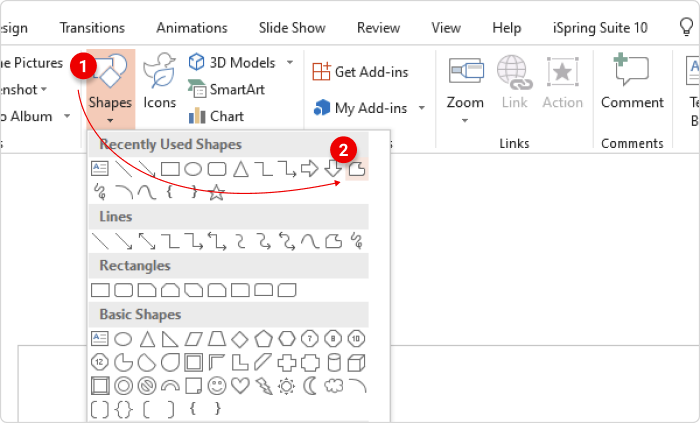Image resolution: width=700 pixels, height=423 pixels.
Task: Select Snip Same Side Corner Rectangle
Action: (170, 290)
